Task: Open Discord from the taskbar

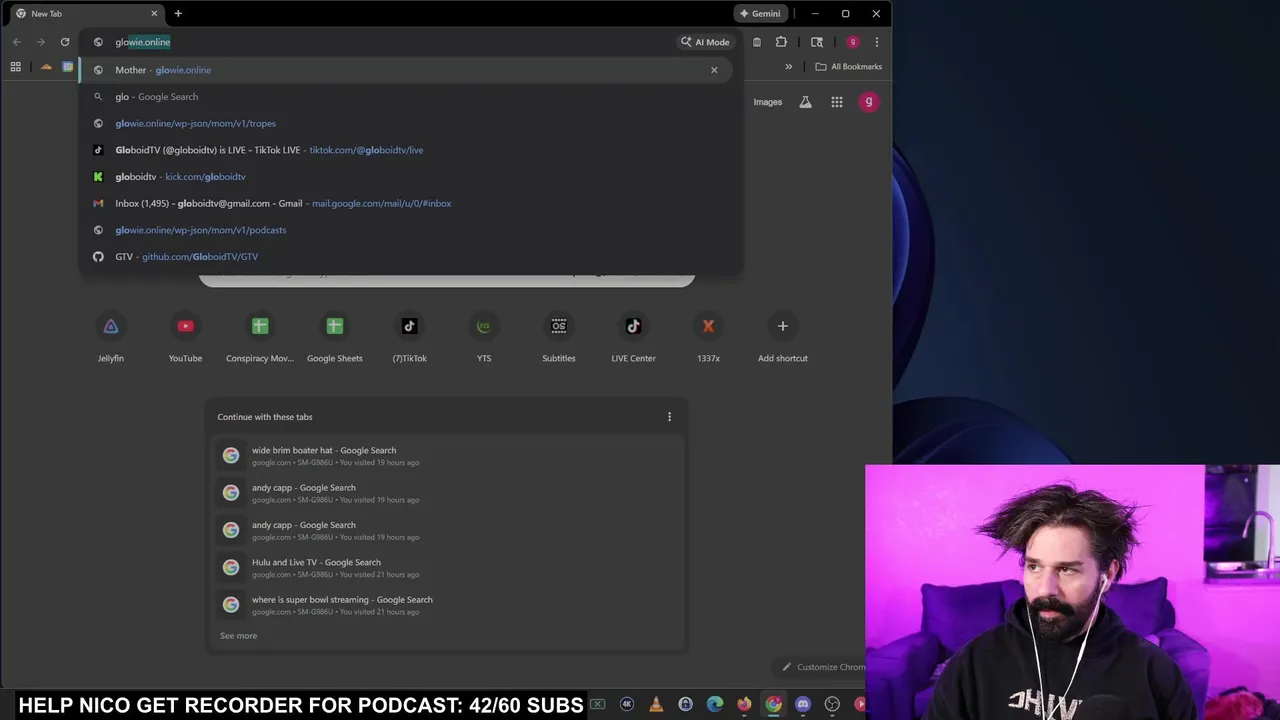Action: pyautogui.click(x=803, y=704)
